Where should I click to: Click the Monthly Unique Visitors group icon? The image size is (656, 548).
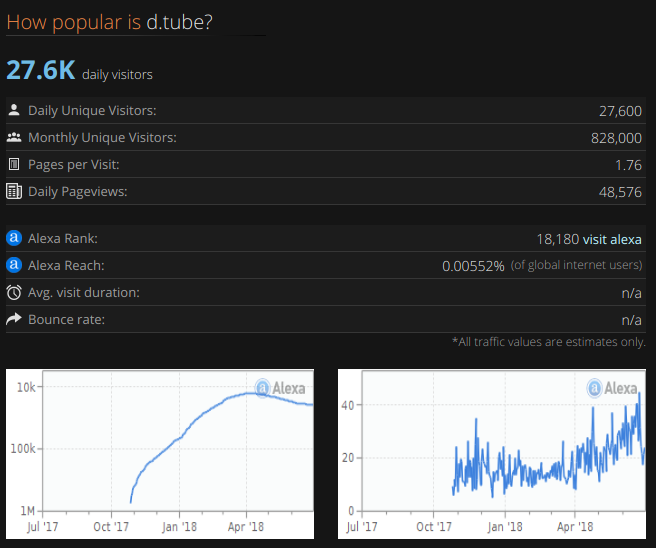click(x=14, y=137)
